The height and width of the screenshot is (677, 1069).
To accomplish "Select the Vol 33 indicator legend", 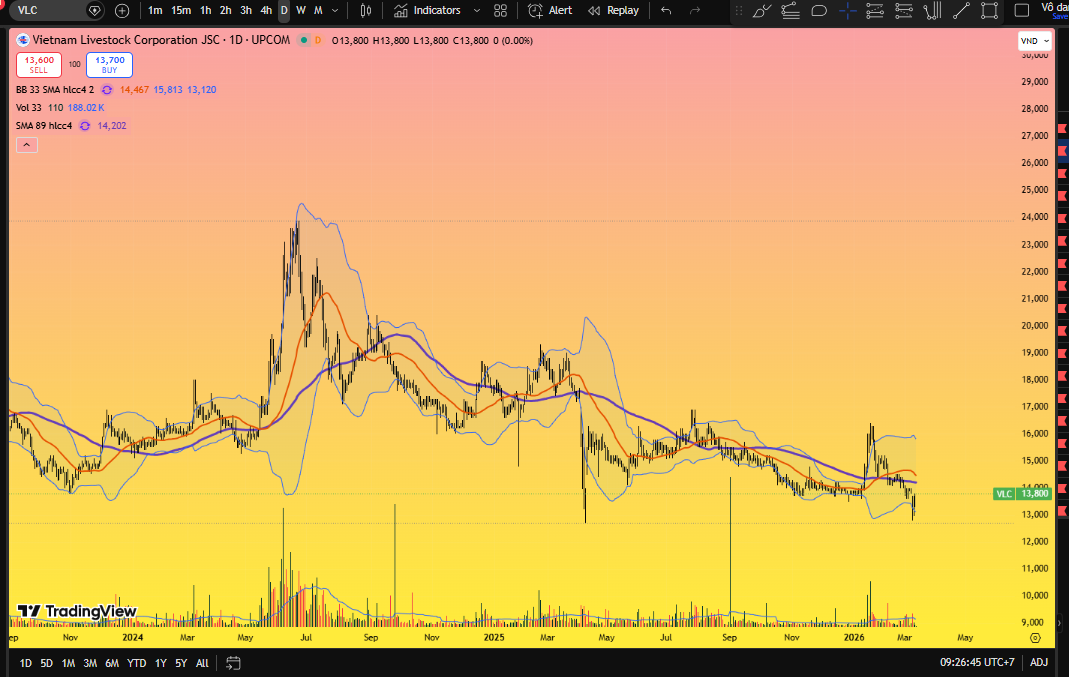I will (29, 108).
